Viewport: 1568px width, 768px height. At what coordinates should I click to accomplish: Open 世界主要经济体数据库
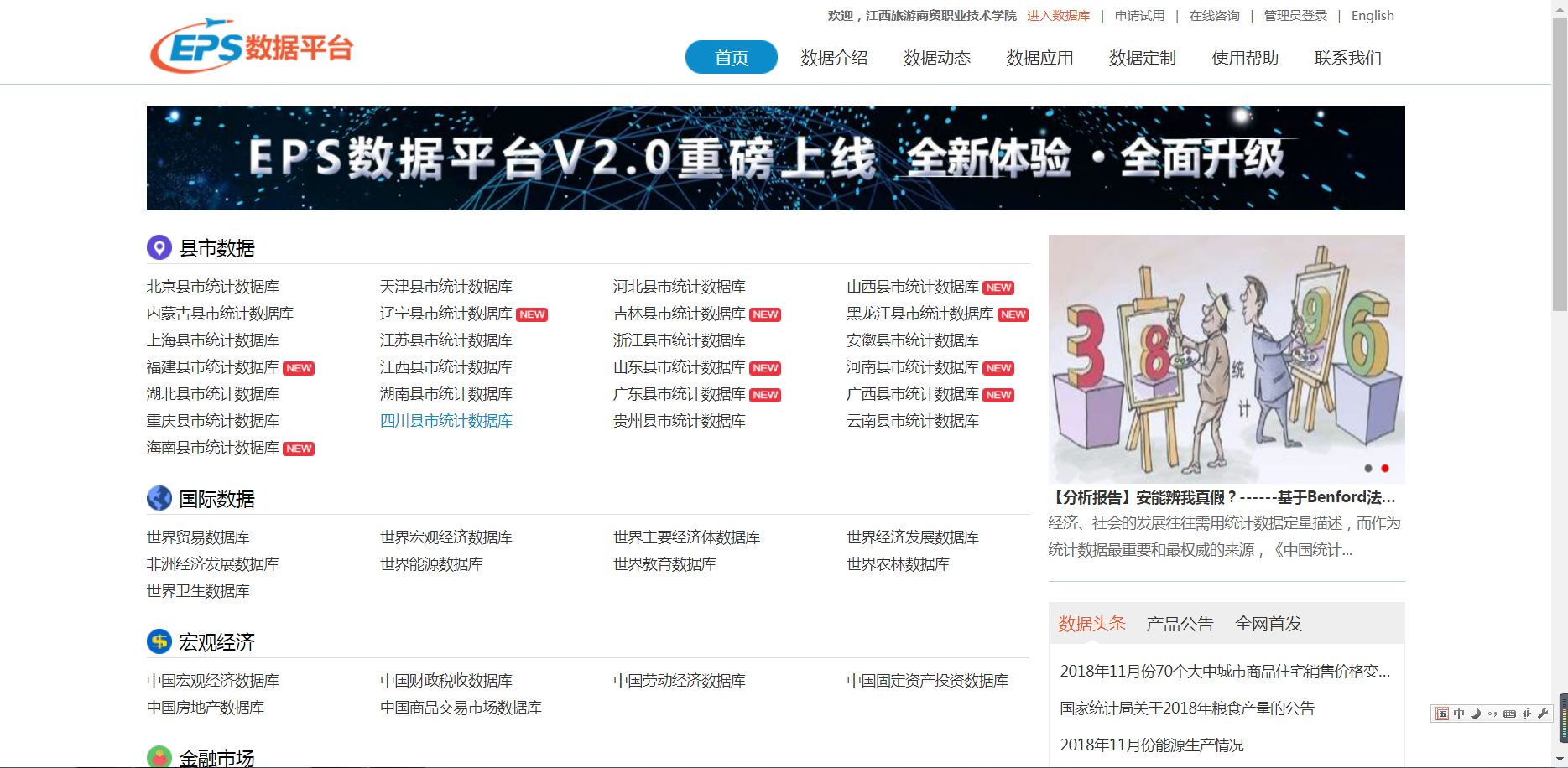click(687, 537)
